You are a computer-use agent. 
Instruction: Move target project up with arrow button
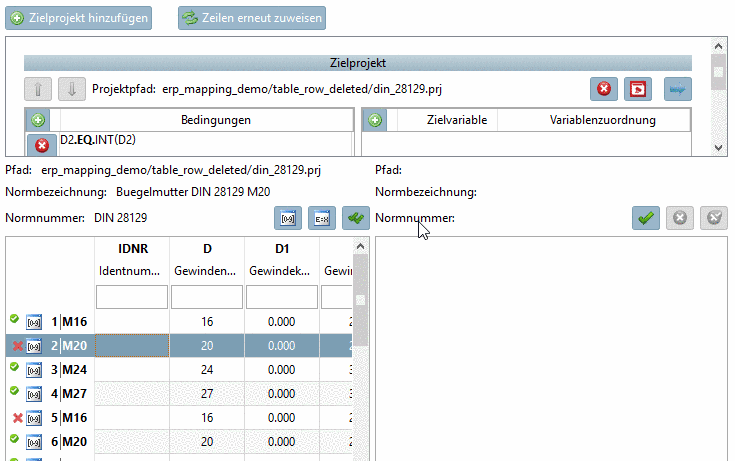(x=38, y=89)
